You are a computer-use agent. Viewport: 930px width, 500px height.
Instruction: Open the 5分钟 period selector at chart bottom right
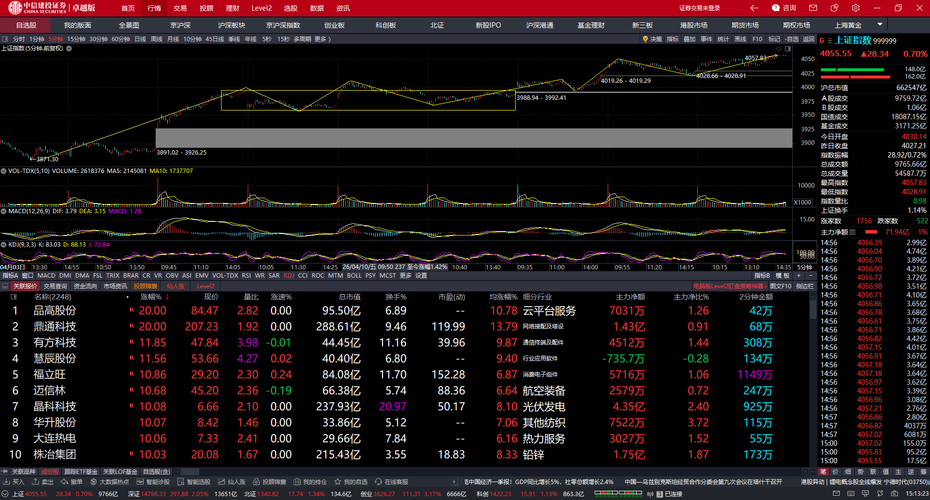point(804,267)
